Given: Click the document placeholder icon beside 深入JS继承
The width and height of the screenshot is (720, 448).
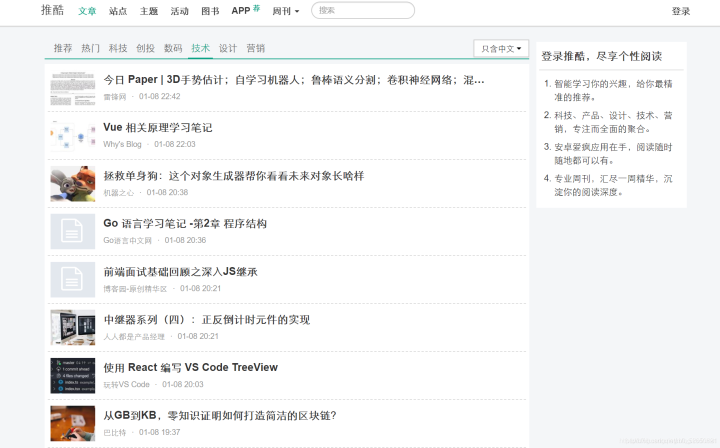Looking at the screenshot, I should point(73,280).
